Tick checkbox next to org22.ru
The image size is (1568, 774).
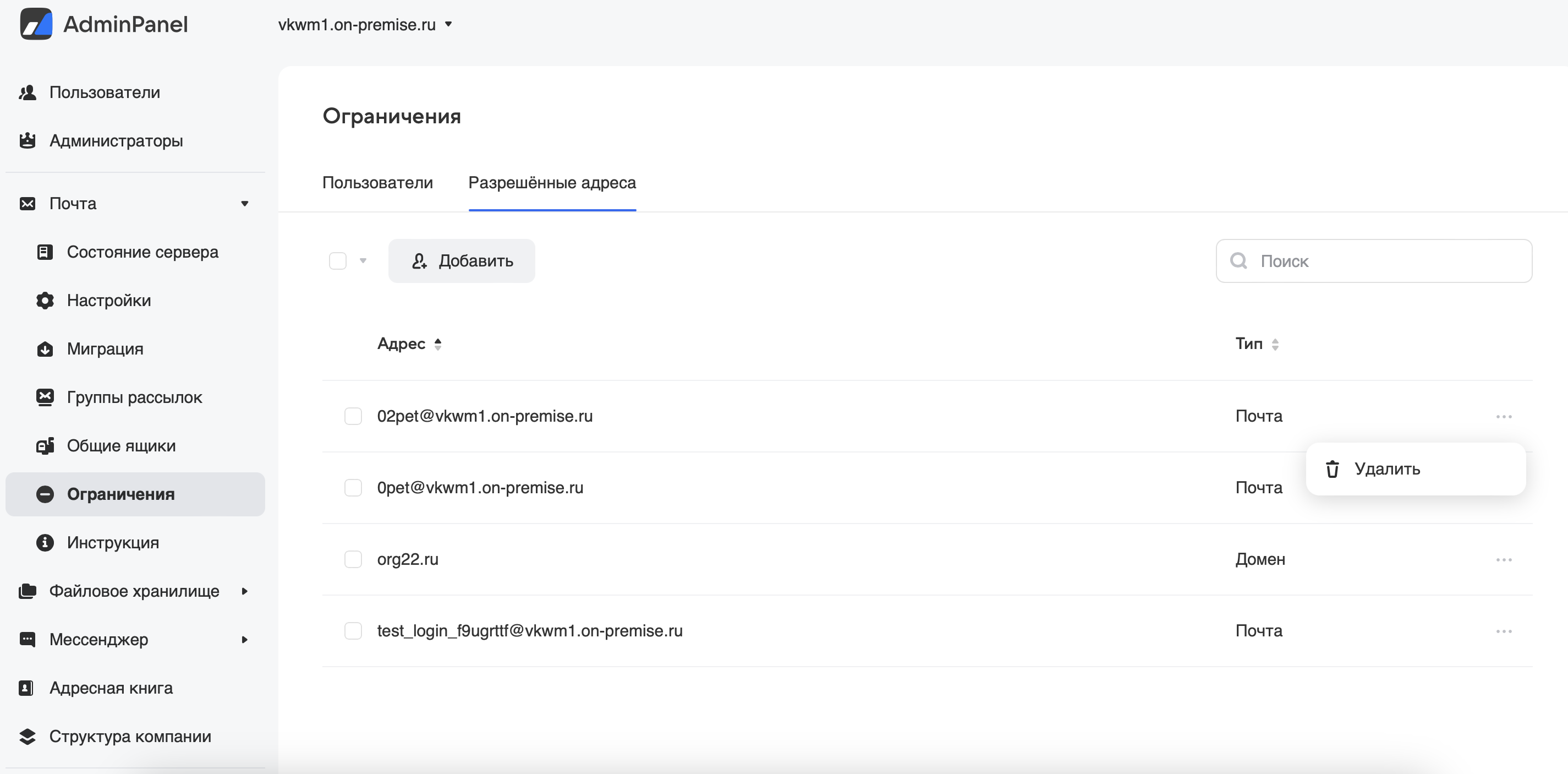tap(353, 560)
